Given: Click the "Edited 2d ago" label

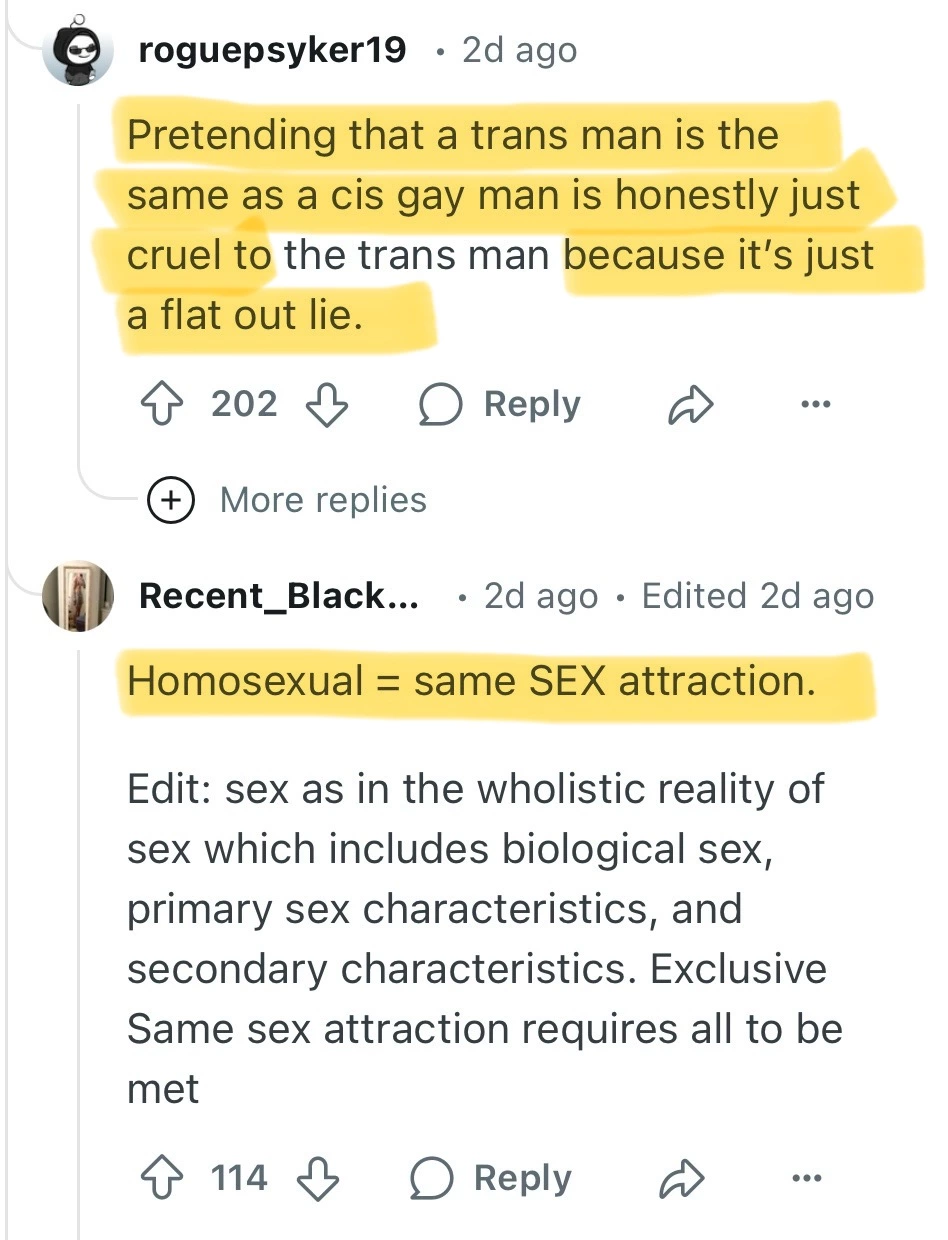Looking at the screenshot, I should [x=757, y=596].
